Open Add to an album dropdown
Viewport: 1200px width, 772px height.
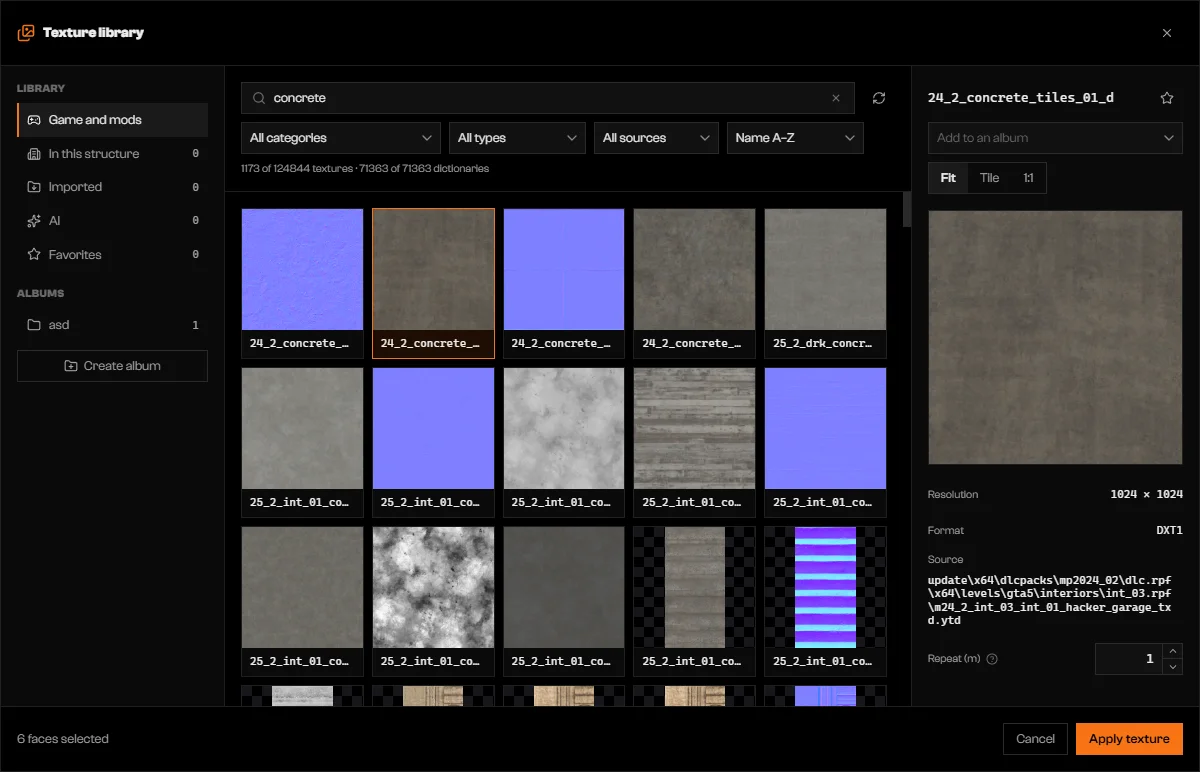[1055, 138]
